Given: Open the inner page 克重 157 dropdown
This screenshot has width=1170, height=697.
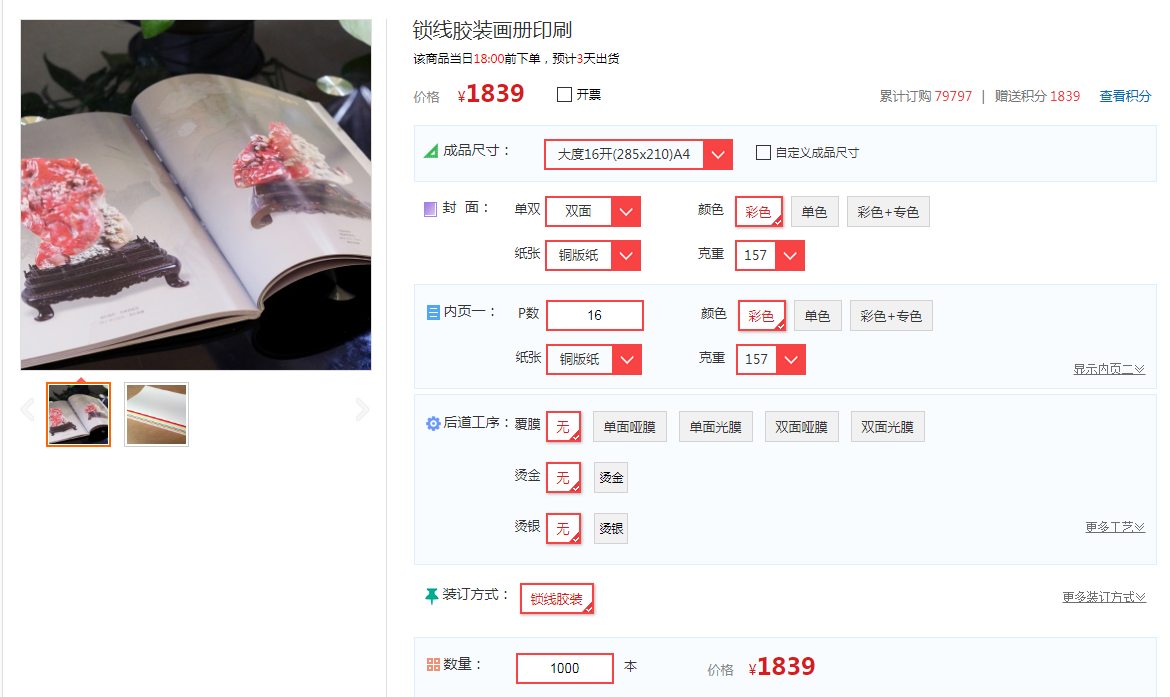Looking at the screenshot, I should pos(771,359).
